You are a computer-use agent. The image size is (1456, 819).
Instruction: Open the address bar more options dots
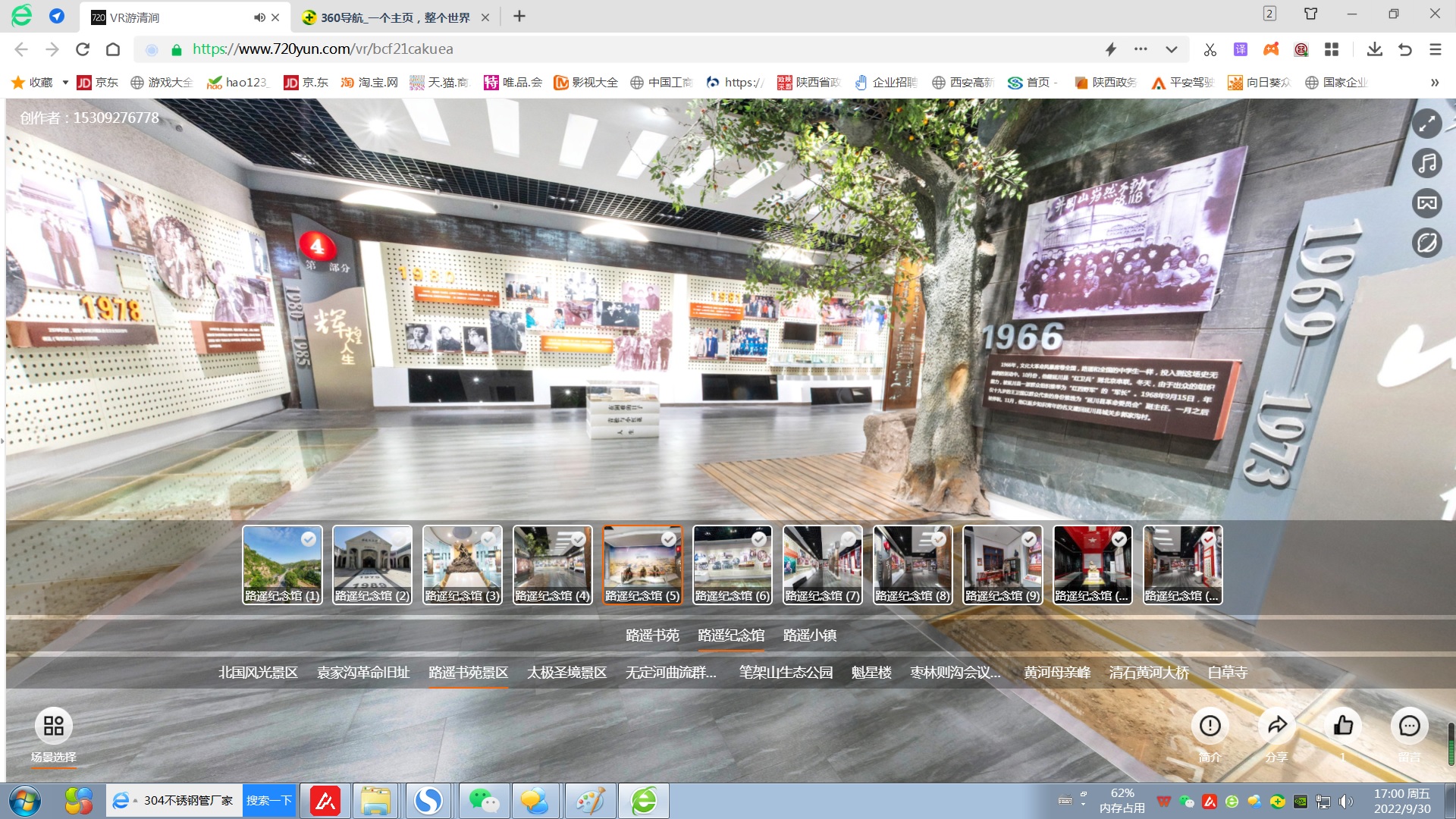[x=1141, y=49]
